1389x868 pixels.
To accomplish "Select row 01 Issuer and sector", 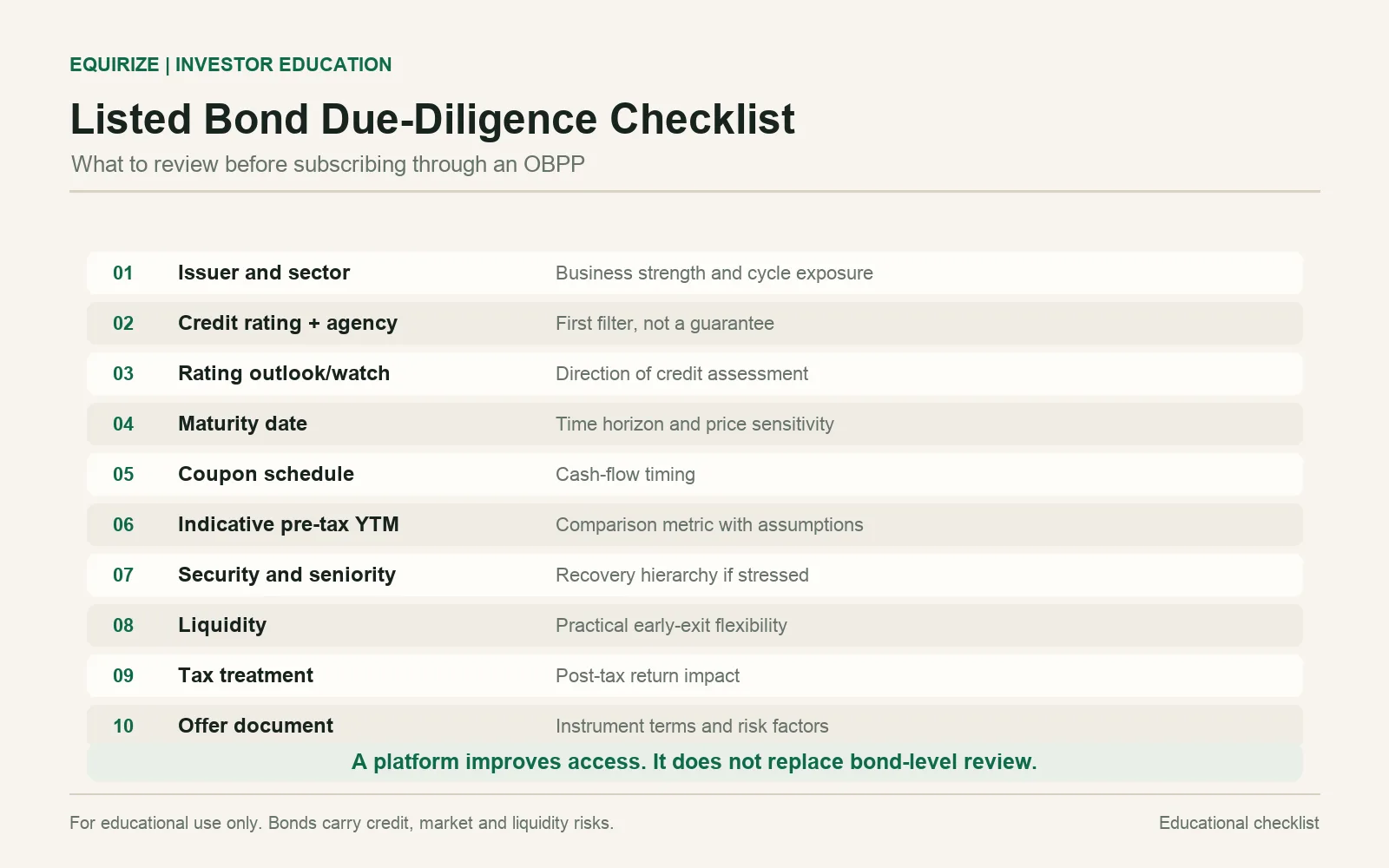I will click(x=694, y=273).
